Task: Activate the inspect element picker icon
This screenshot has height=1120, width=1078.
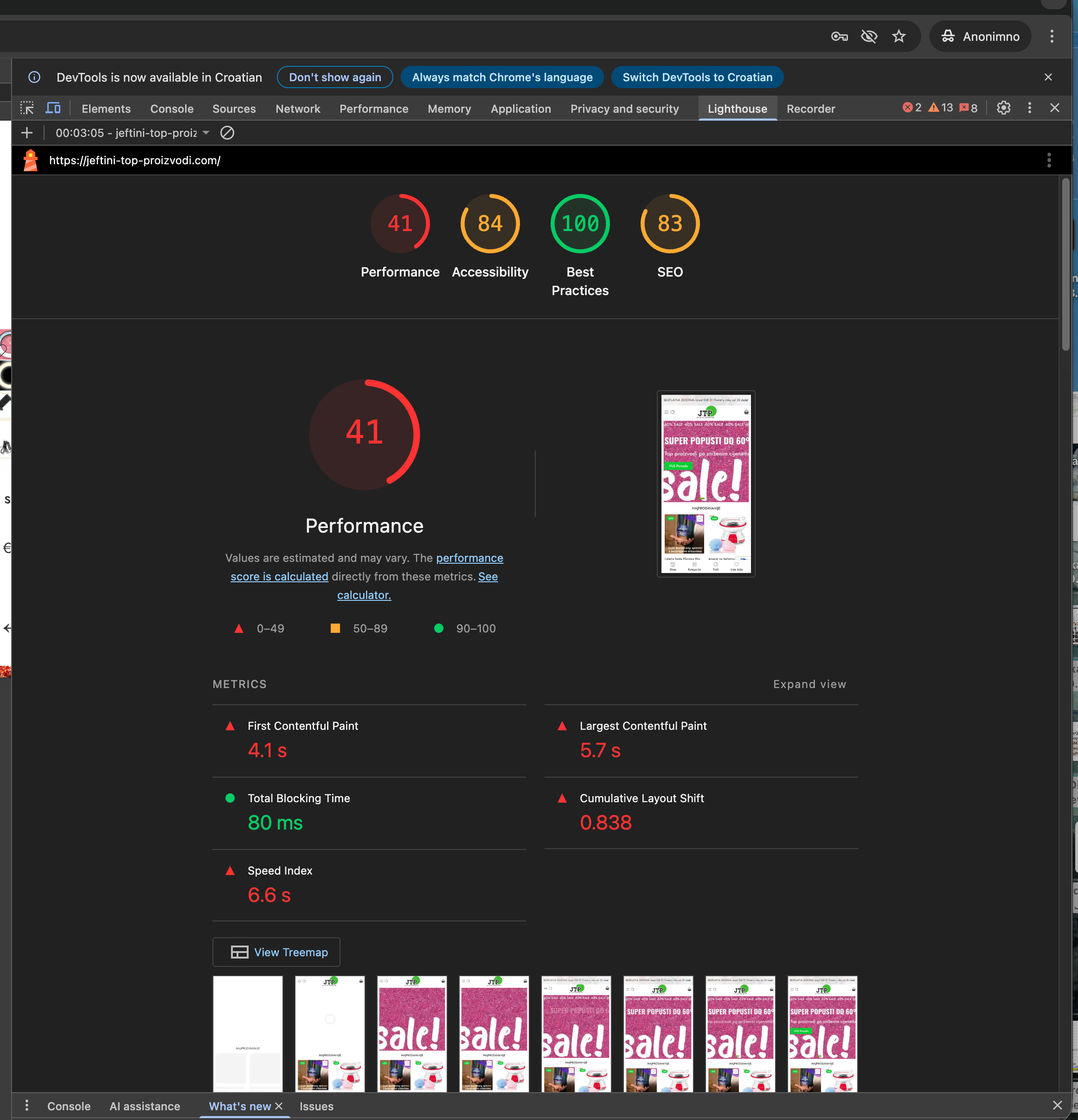Action: click(27, 108)
